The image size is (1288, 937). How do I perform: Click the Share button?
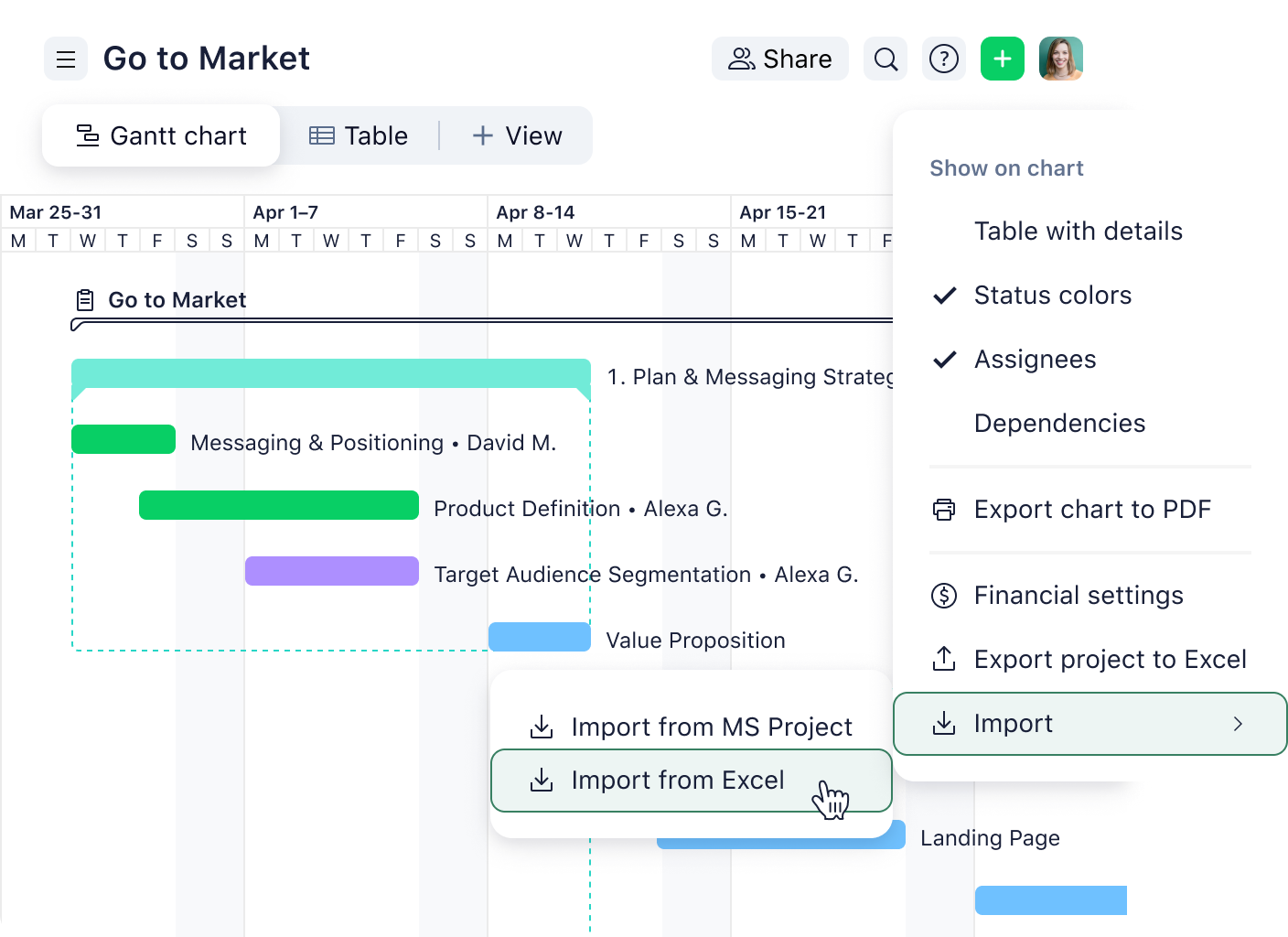pyautogui.click(x=779, y=59)
